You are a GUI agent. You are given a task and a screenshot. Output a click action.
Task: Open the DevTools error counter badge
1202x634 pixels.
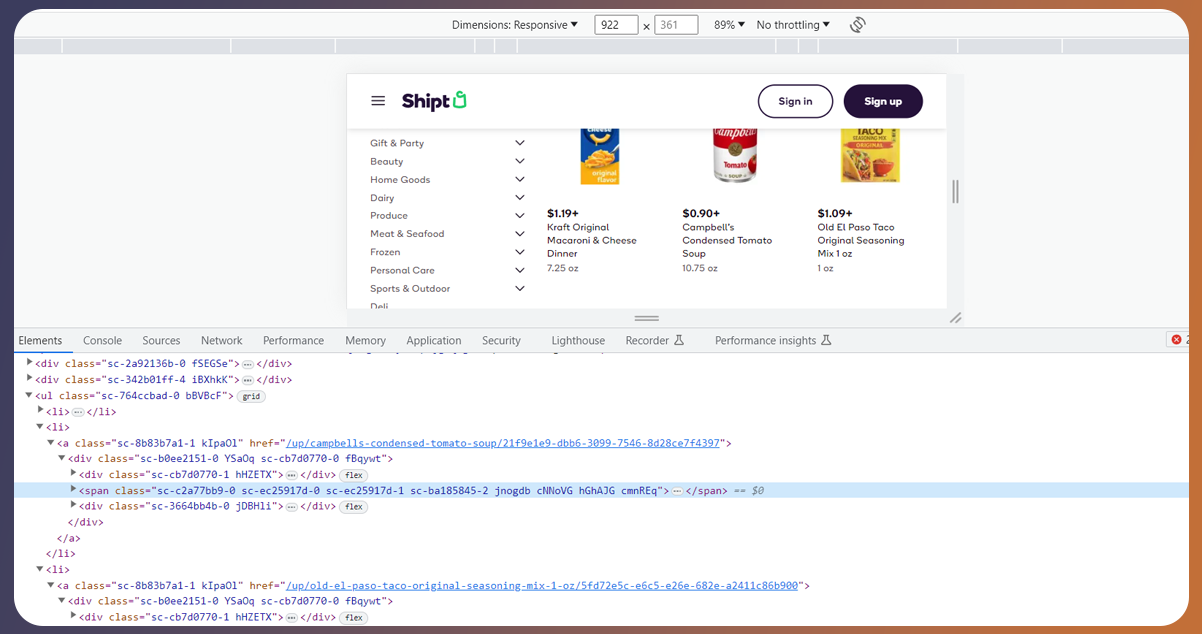pyautogui.click(x=1175, y=339)
